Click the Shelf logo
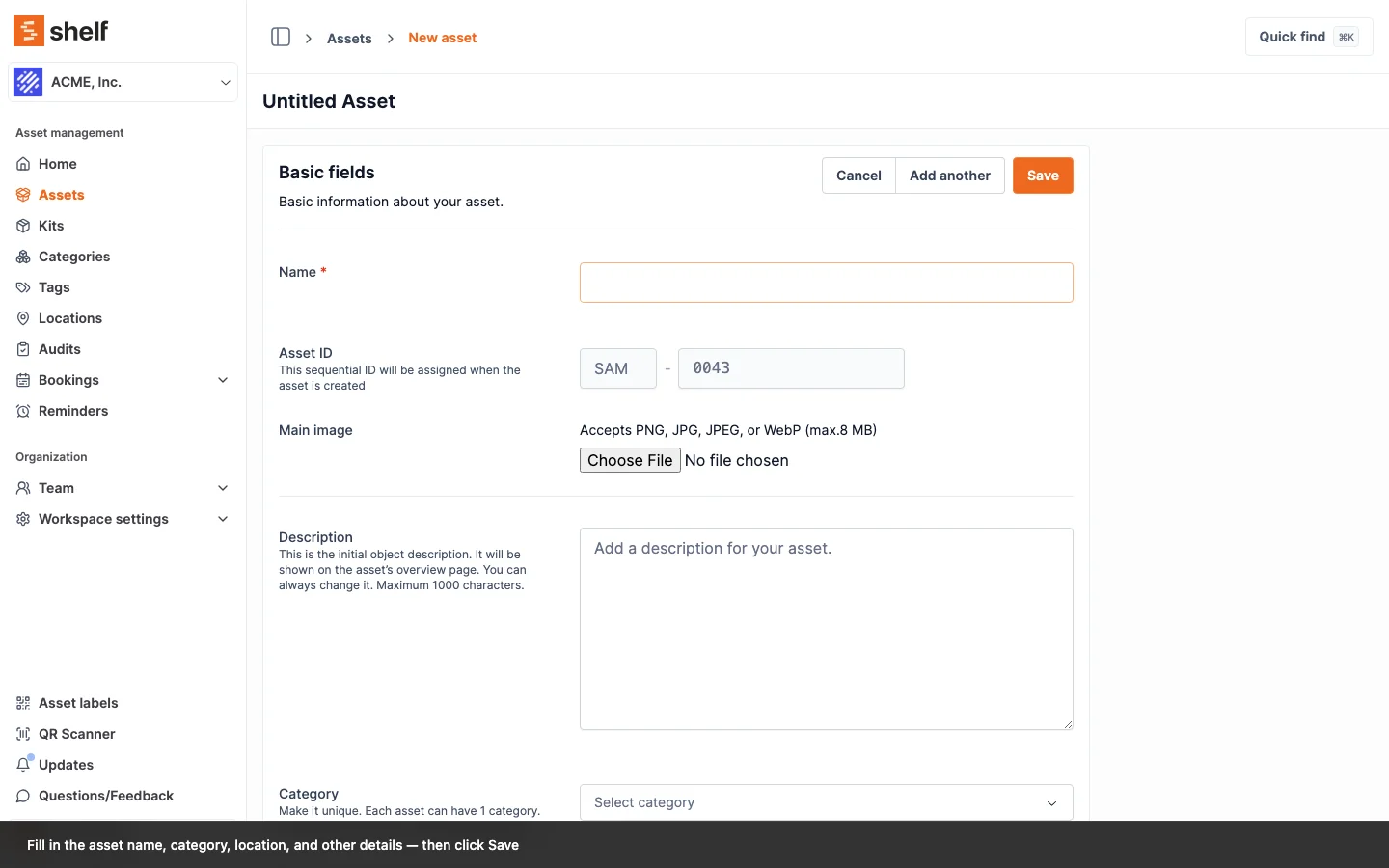The width and height of the screenshot is (1389, 868). point(61,31)
